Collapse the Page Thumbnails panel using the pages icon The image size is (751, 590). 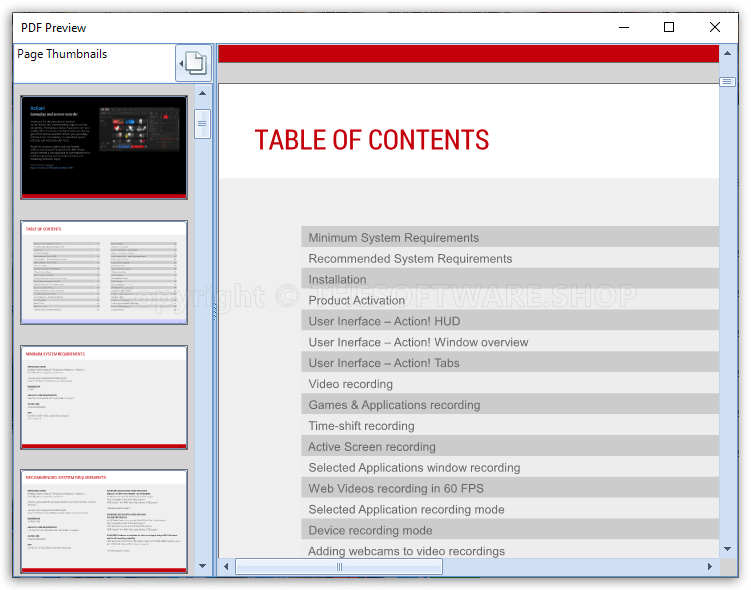(x=193, y=63)
